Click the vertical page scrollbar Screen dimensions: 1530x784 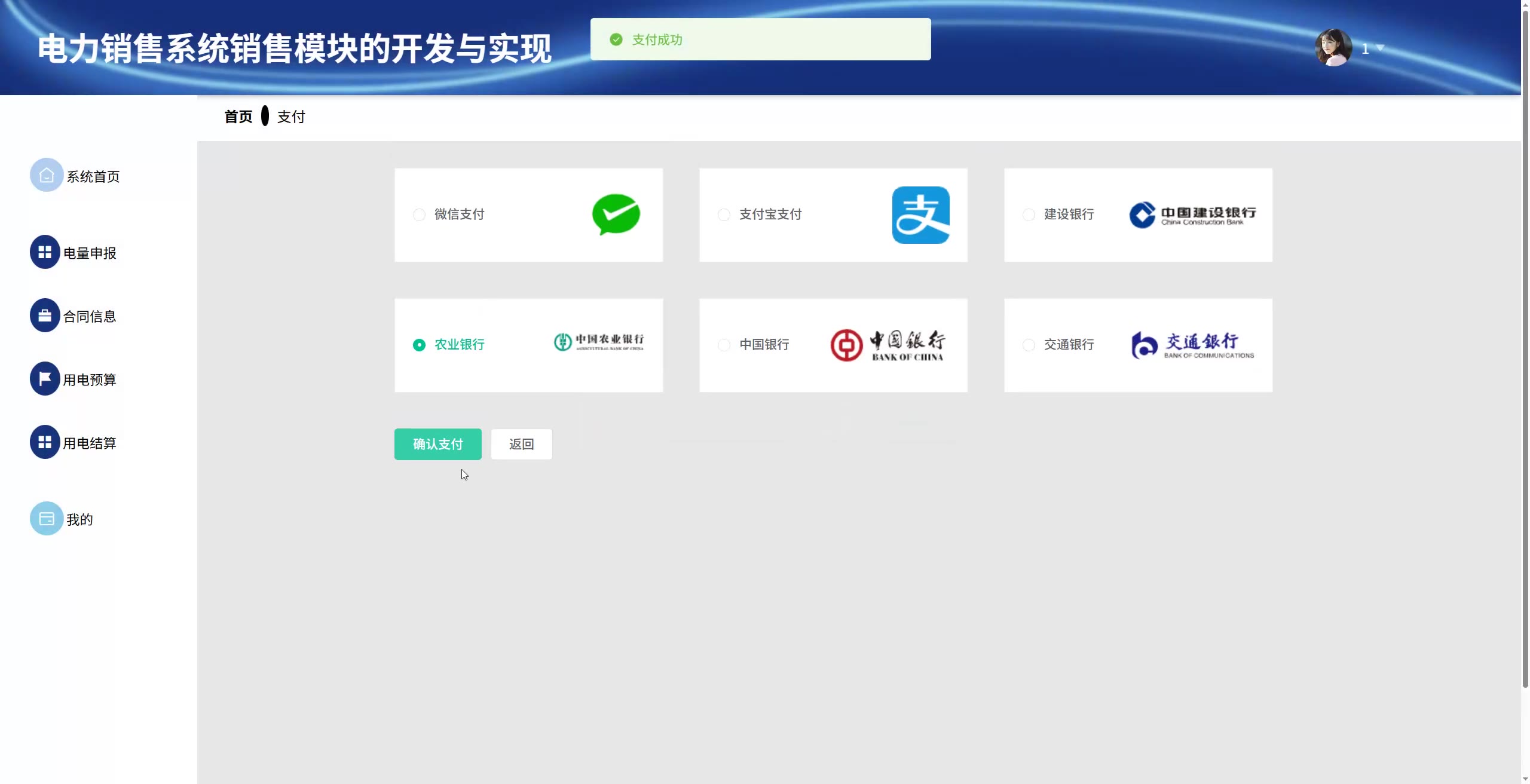(x=1525, y=347)
